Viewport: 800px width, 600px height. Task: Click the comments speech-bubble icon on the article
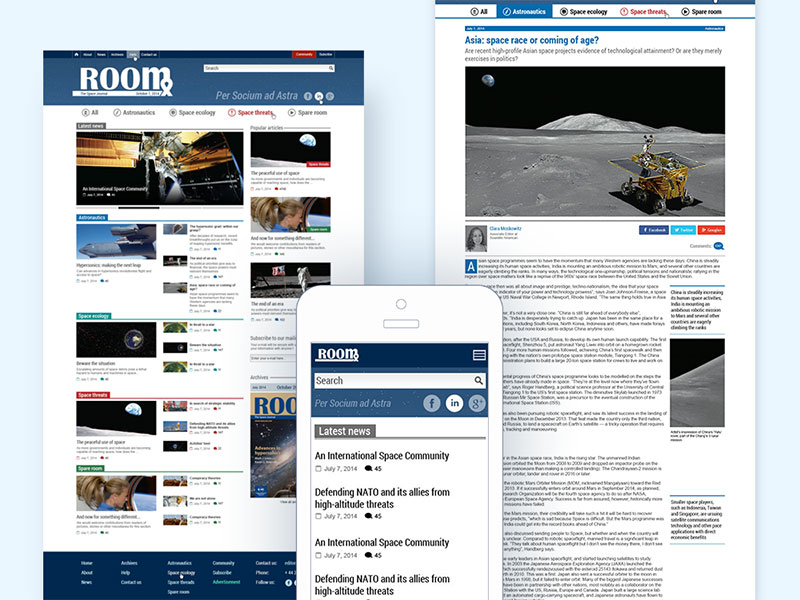[719, 246]
